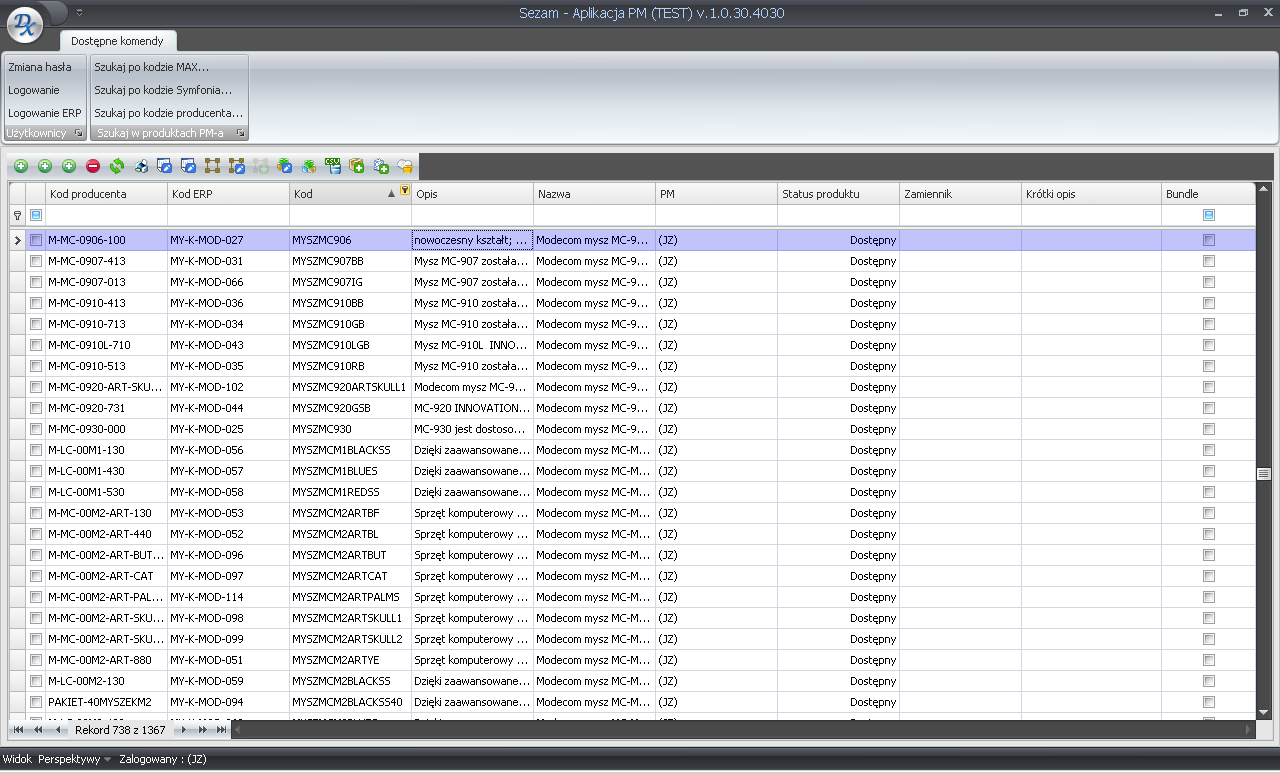Click the Kod ERP filter input field
Screen dimensions: 1280x774
tap(228, 215)
